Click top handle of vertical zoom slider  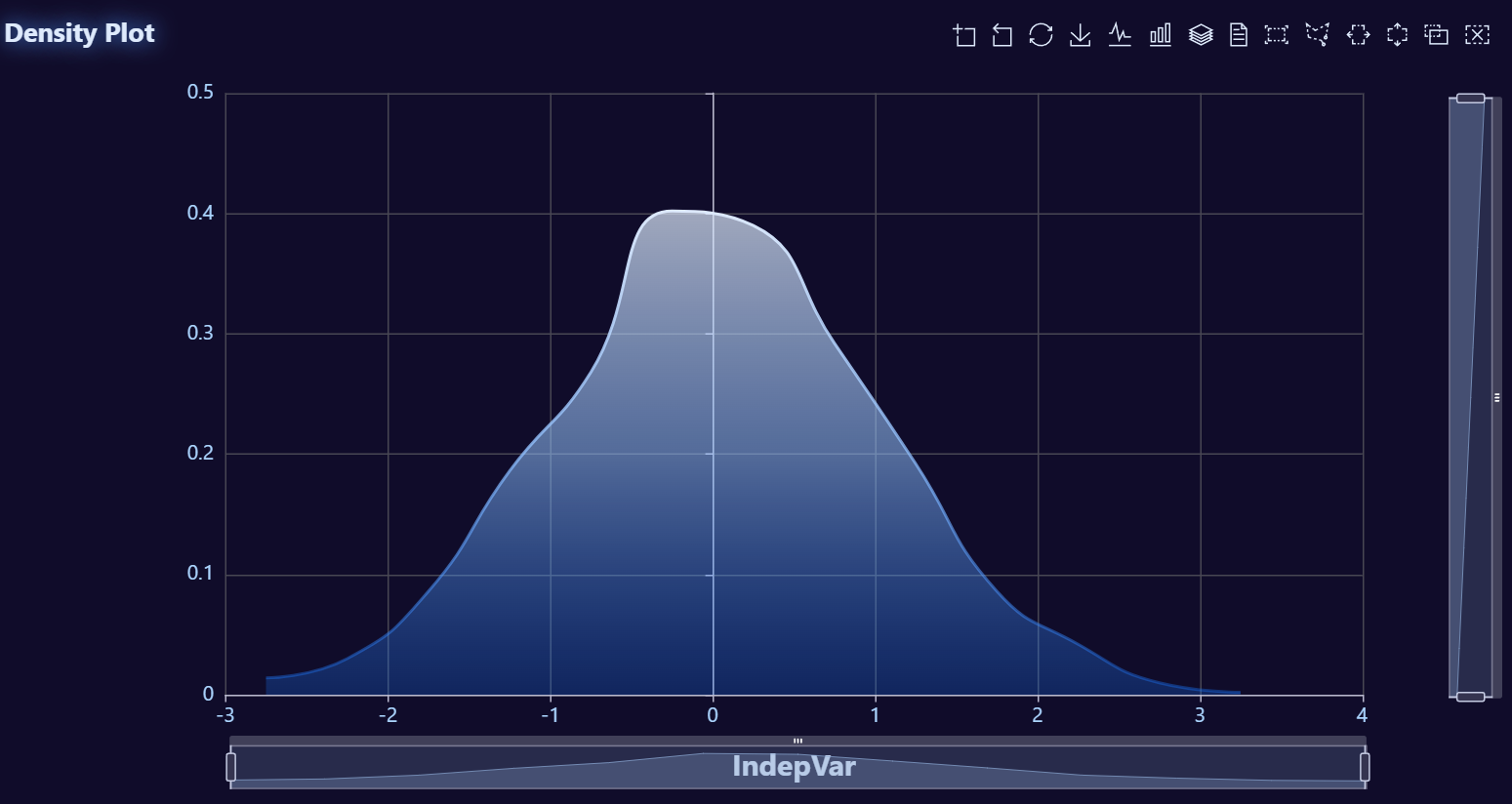click(1470, 99)
